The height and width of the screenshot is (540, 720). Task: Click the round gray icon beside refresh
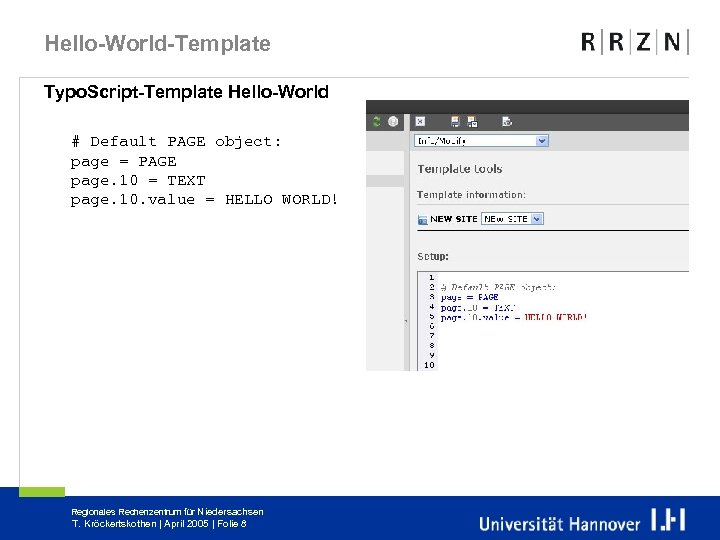[x=393, y=121]
